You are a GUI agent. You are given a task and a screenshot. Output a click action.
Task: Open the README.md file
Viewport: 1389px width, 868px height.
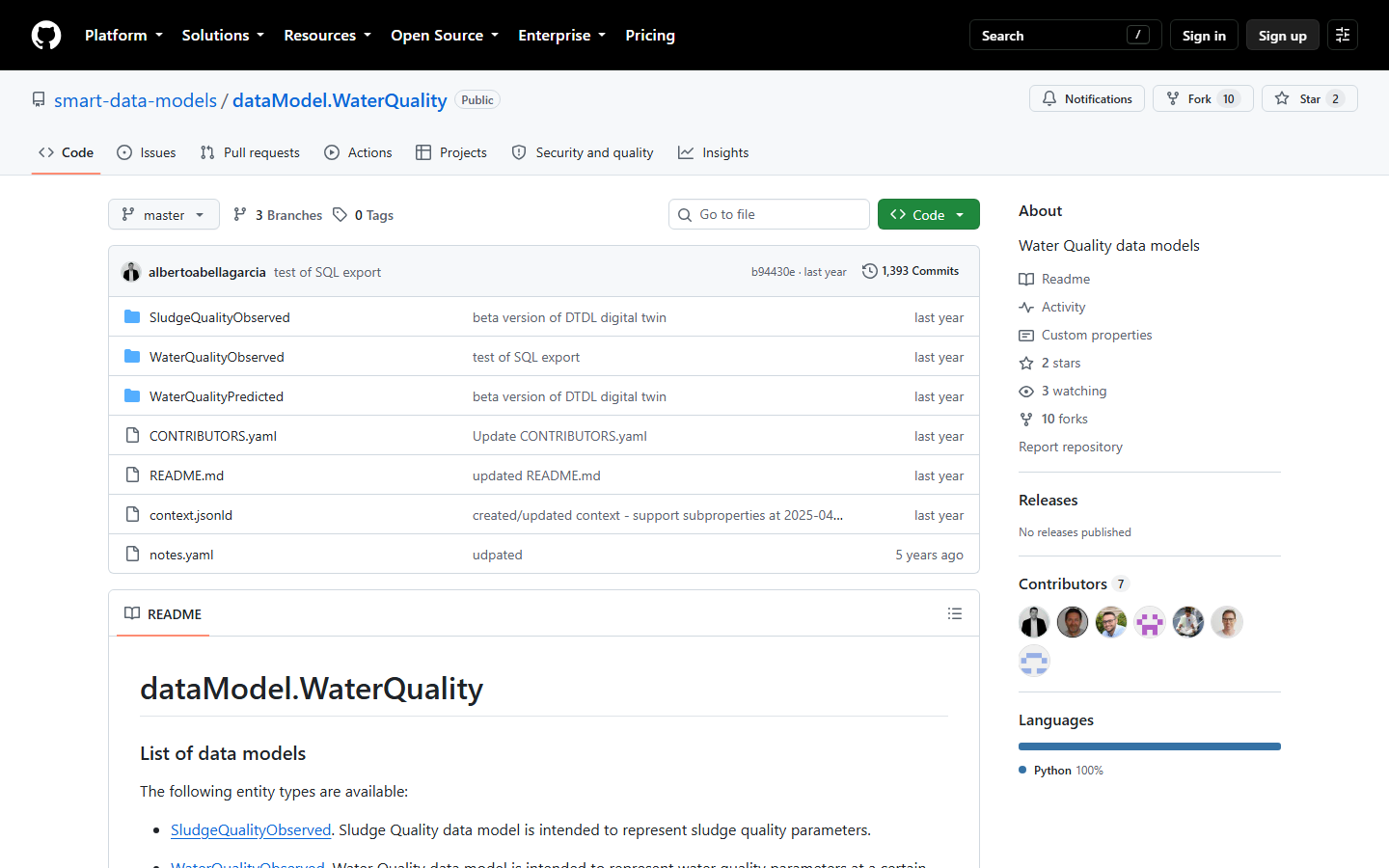coord(186,475)
